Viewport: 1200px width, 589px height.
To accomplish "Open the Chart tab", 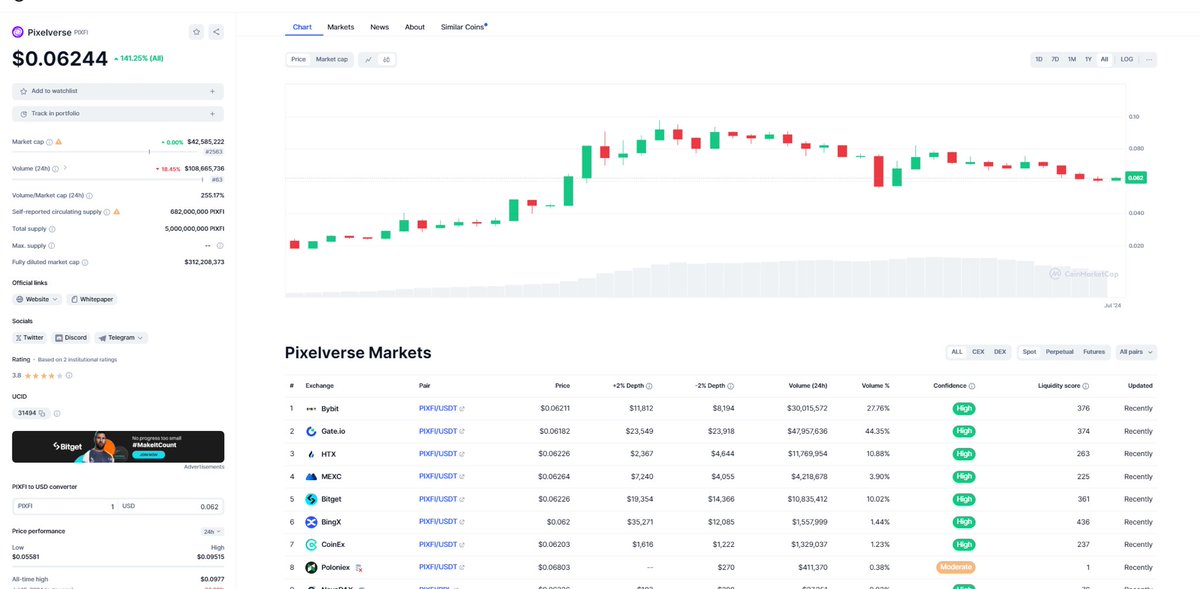I will (x=302, y=27).
